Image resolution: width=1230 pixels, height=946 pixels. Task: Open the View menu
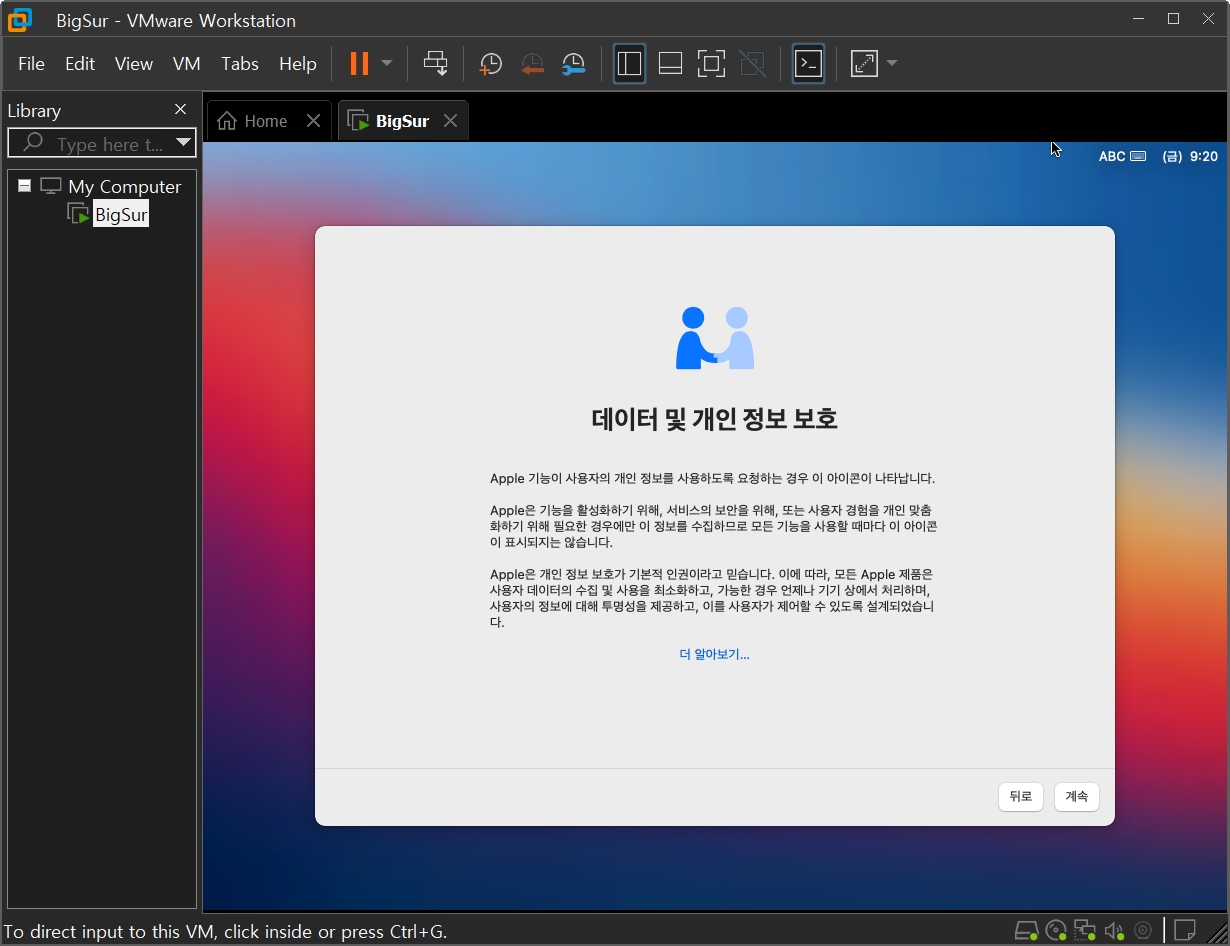(x=134, y=63)
